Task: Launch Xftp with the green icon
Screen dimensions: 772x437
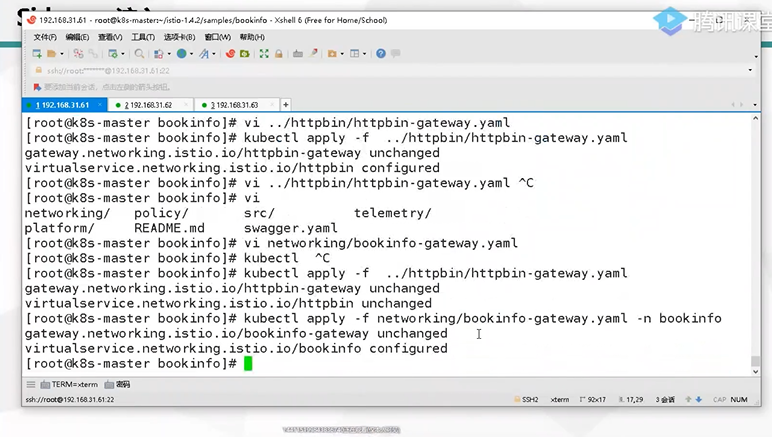Action: (245, 54)
